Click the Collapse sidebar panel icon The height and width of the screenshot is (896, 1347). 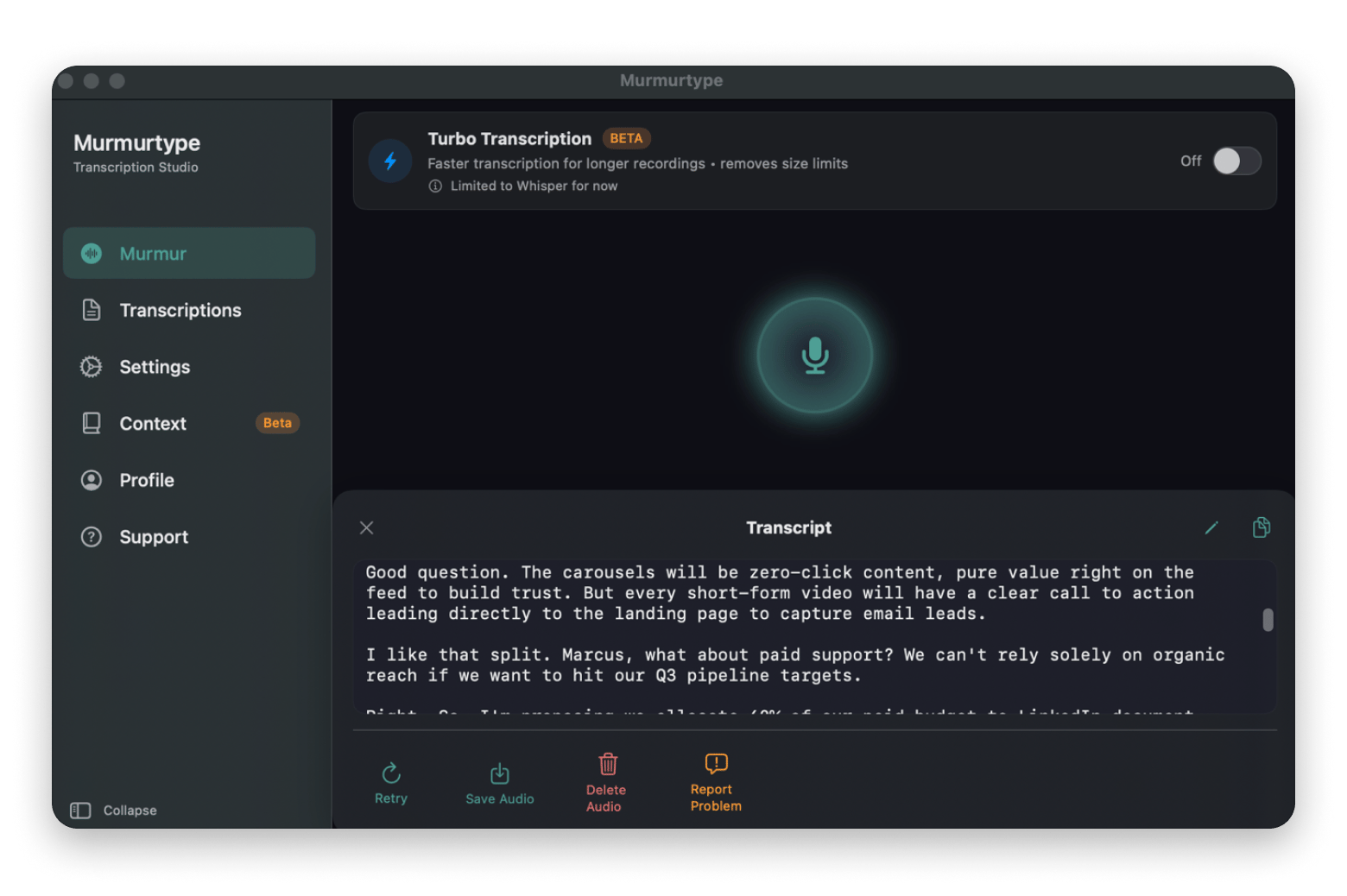coord(80,810)
